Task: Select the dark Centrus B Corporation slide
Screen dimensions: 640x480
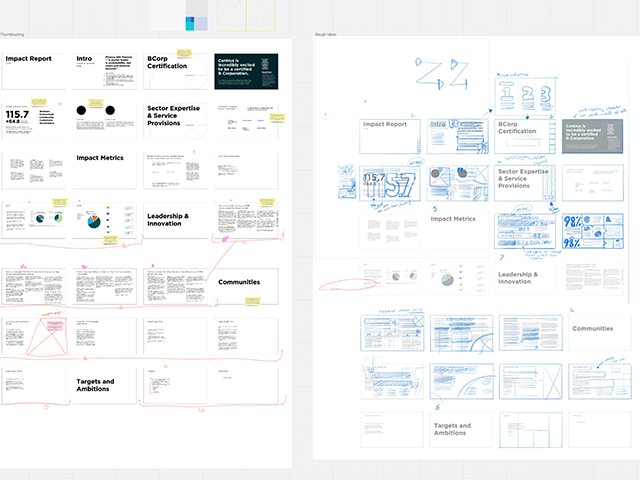Action: pyautogui.click(x=246, y=71)
